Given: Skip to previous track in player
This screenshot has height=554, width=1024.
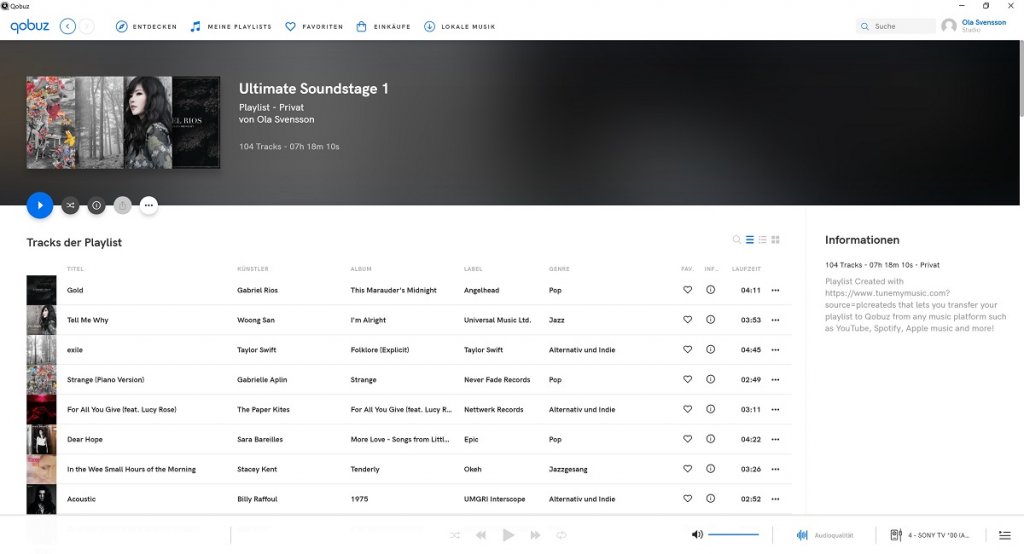Looking at the screenshot, I should [481, 535].
